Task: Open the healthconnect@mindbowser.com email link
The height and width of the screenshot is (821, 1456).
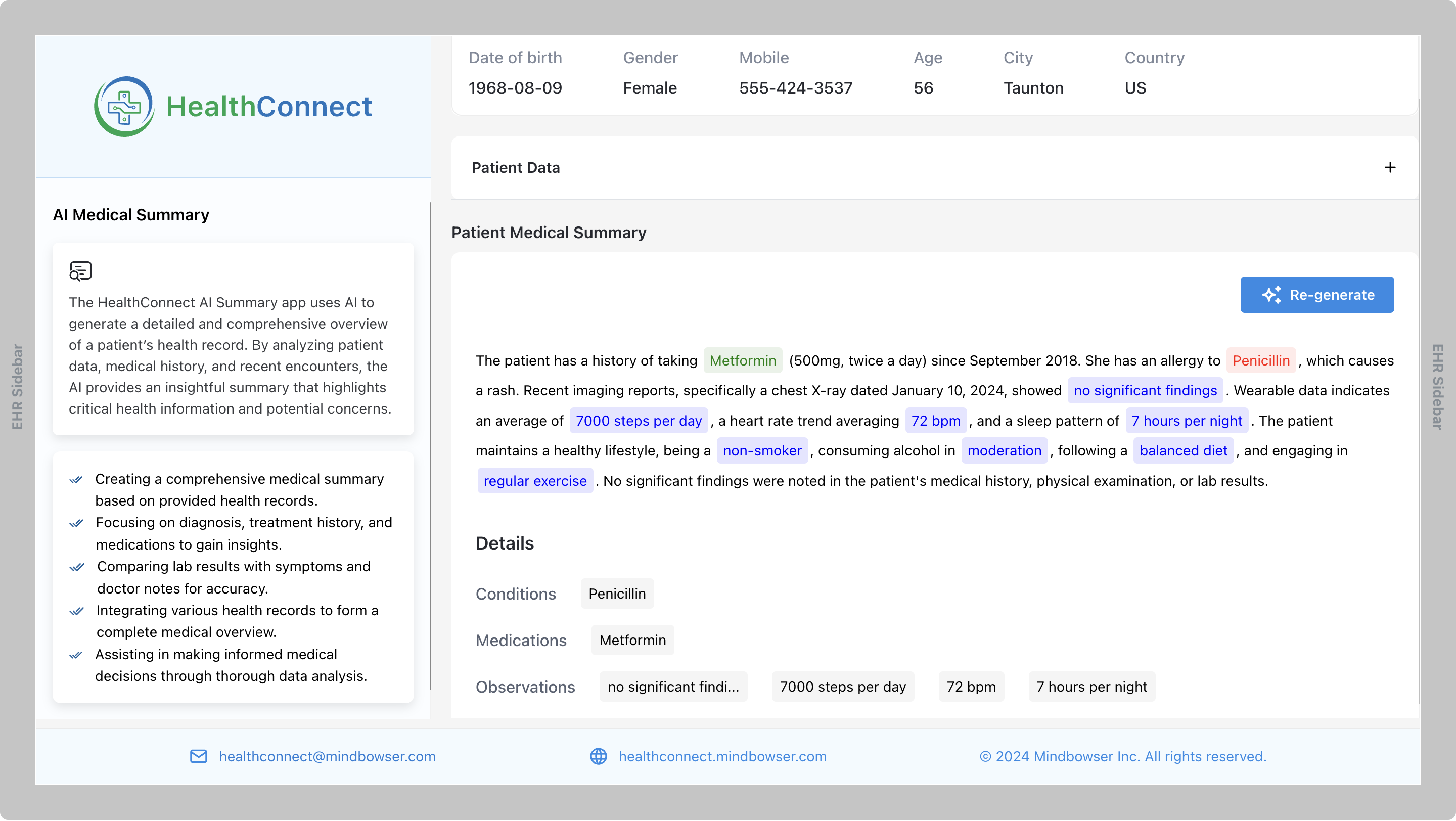Action: 327,756
